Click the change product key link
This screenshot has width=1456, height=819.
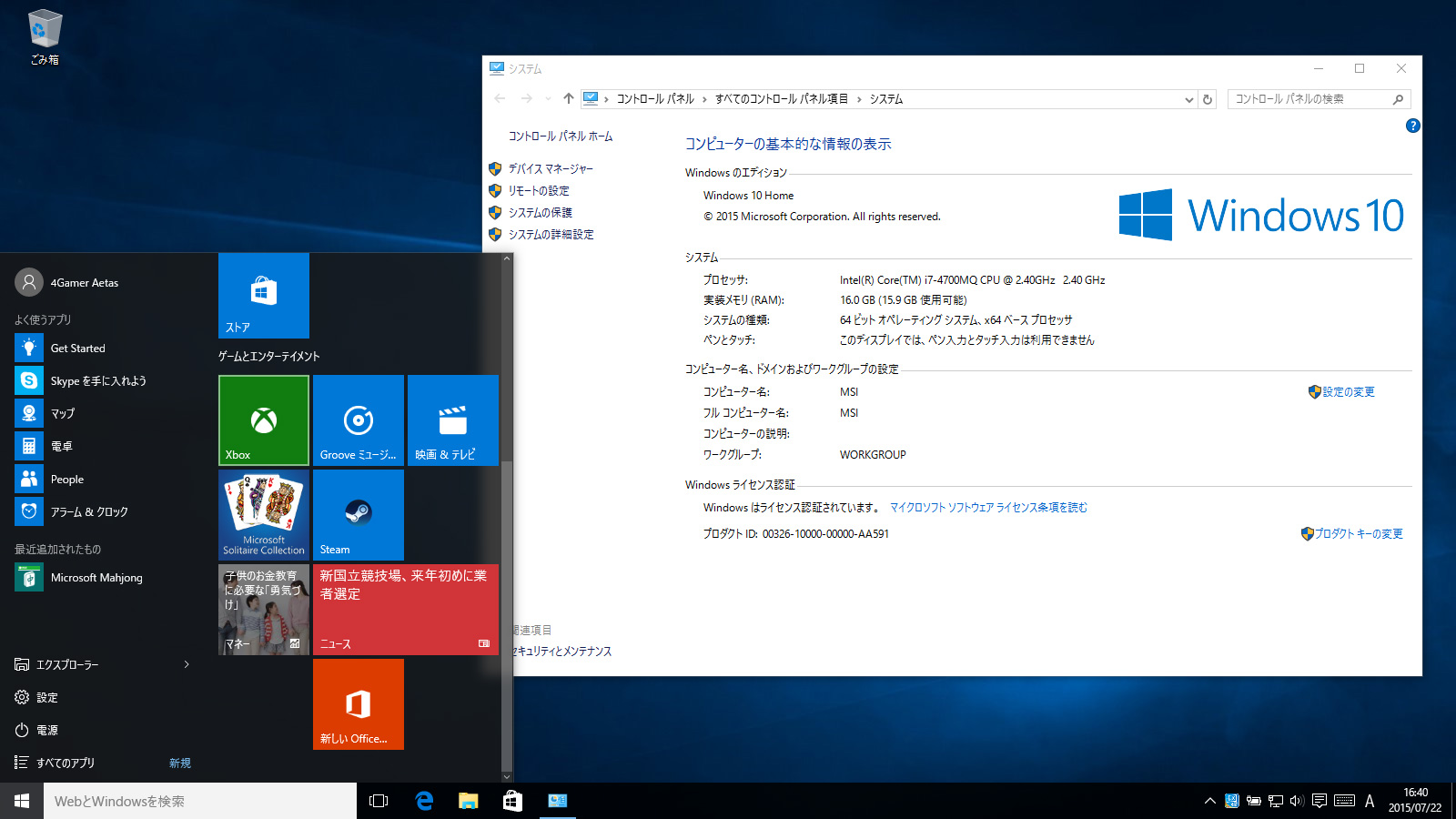pyautogui.click(x=1358, y=533)
